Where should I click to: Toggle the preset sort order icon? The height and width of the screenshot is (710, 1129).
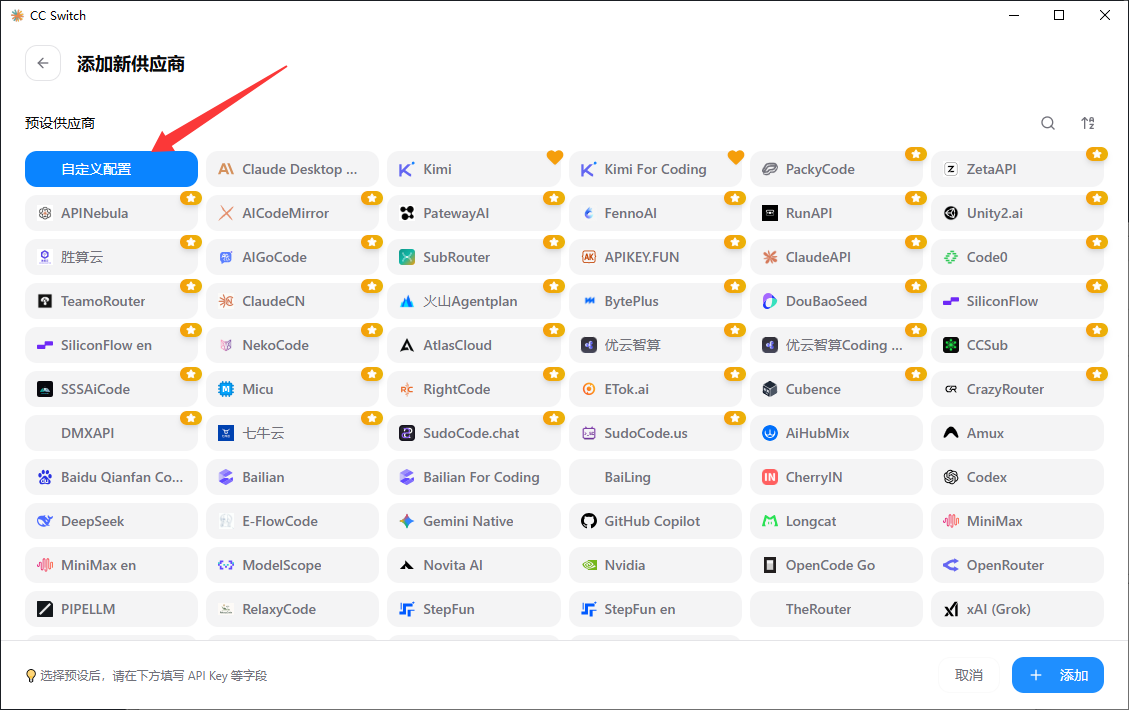1088,123
